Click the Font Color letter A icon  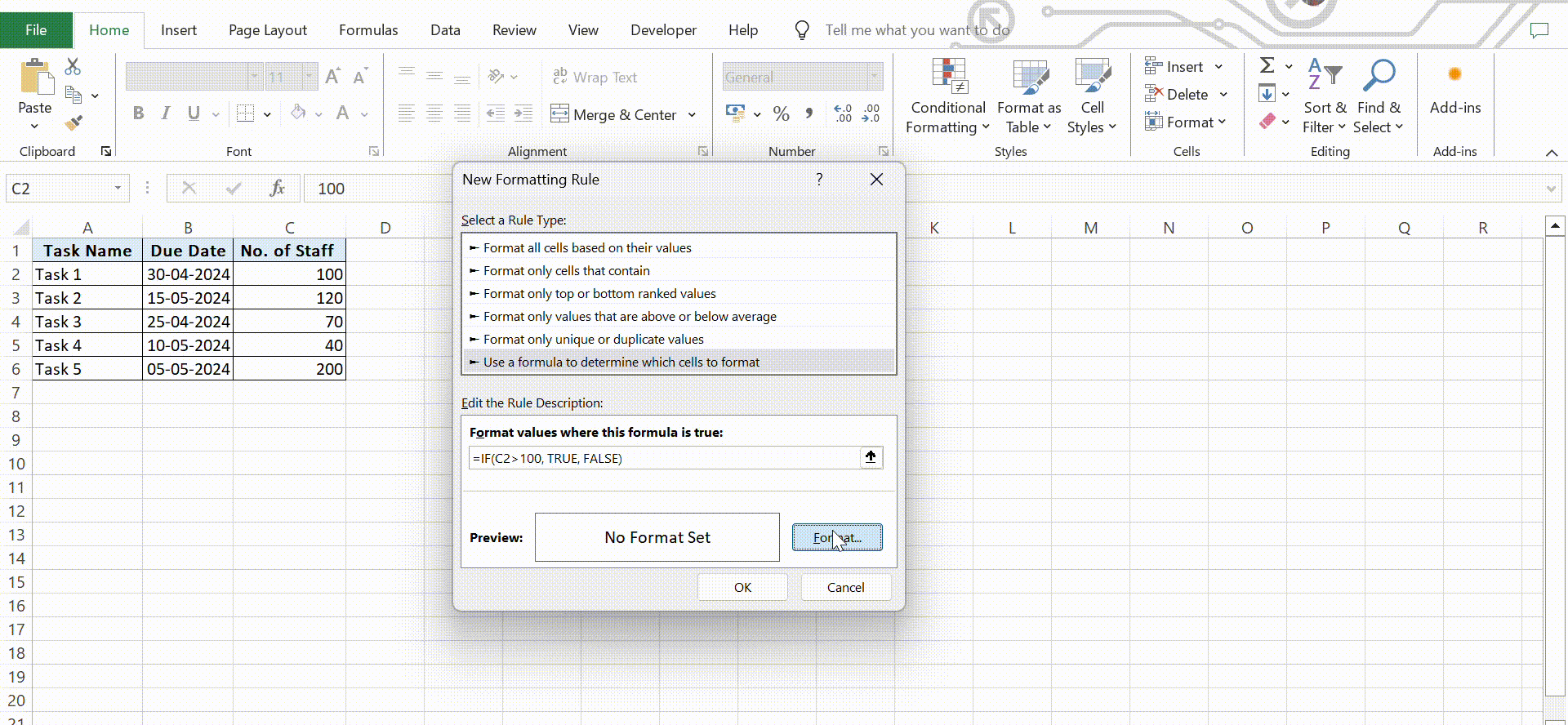343,113
